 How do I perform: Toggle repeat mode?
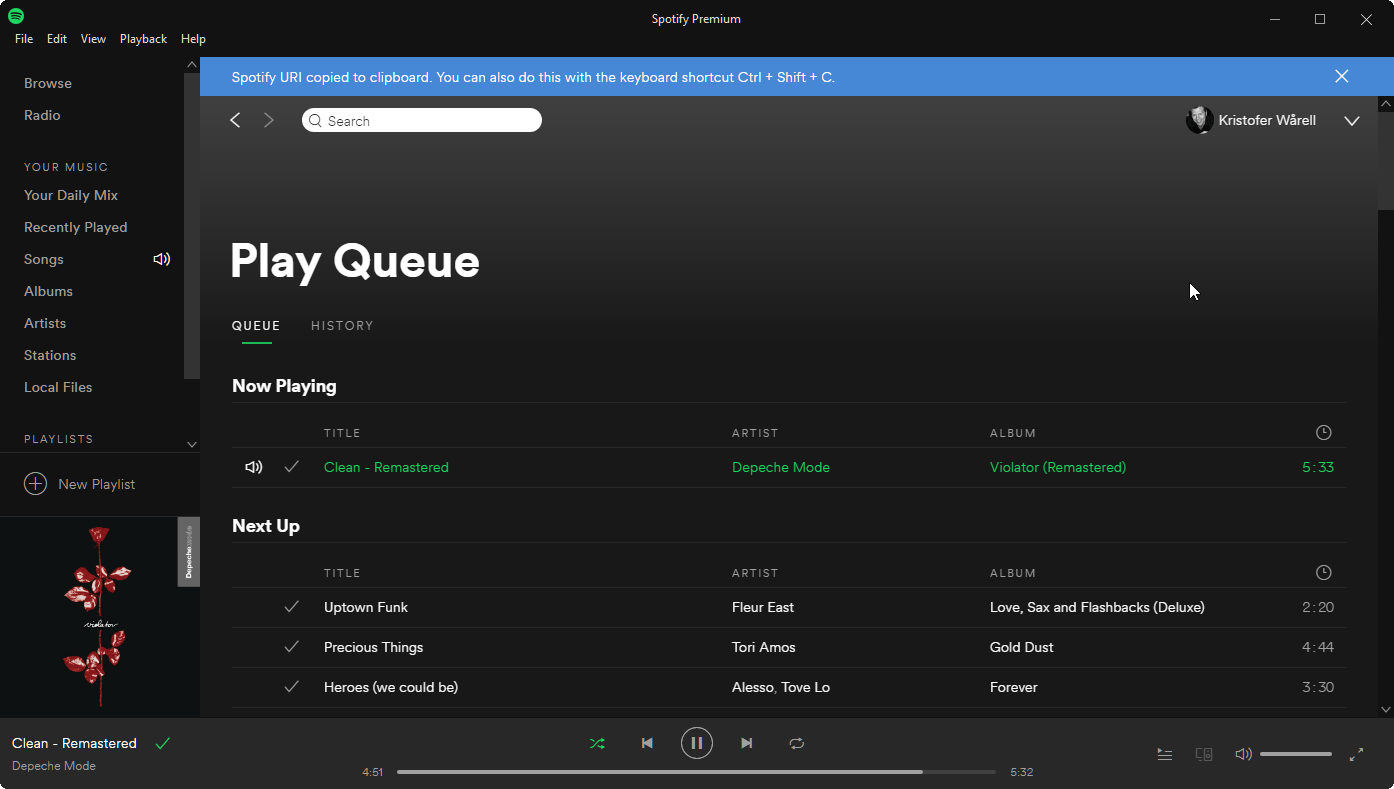coord(796,743)
